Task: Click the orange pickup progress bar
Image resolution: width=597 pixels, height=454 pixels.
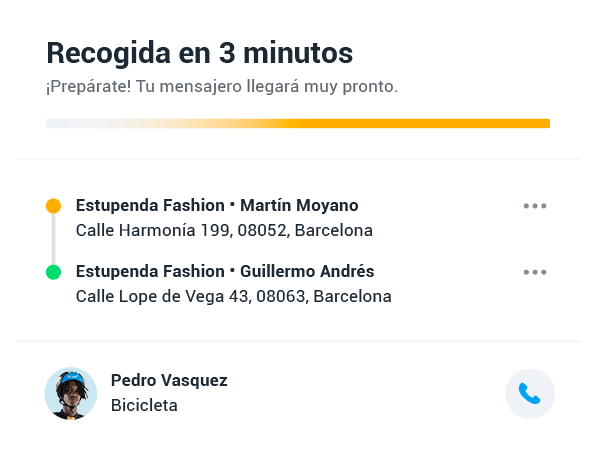Action: 298,123
